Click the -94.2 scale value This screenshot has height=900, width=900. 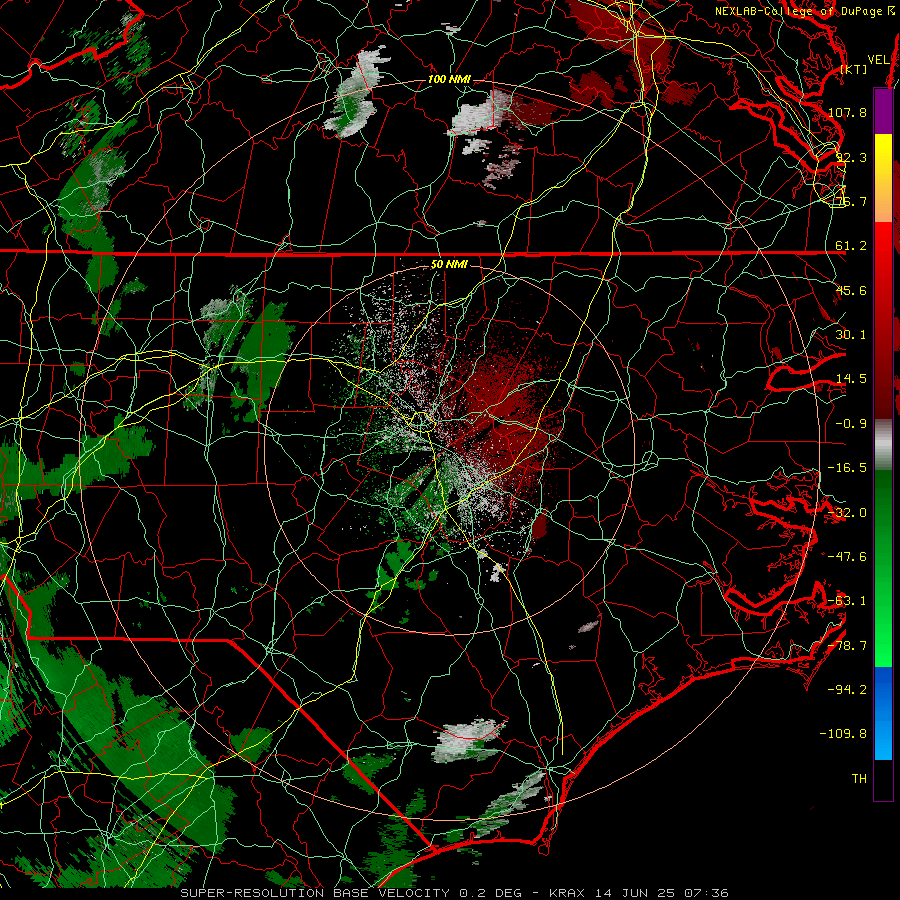tap(847, 690)
